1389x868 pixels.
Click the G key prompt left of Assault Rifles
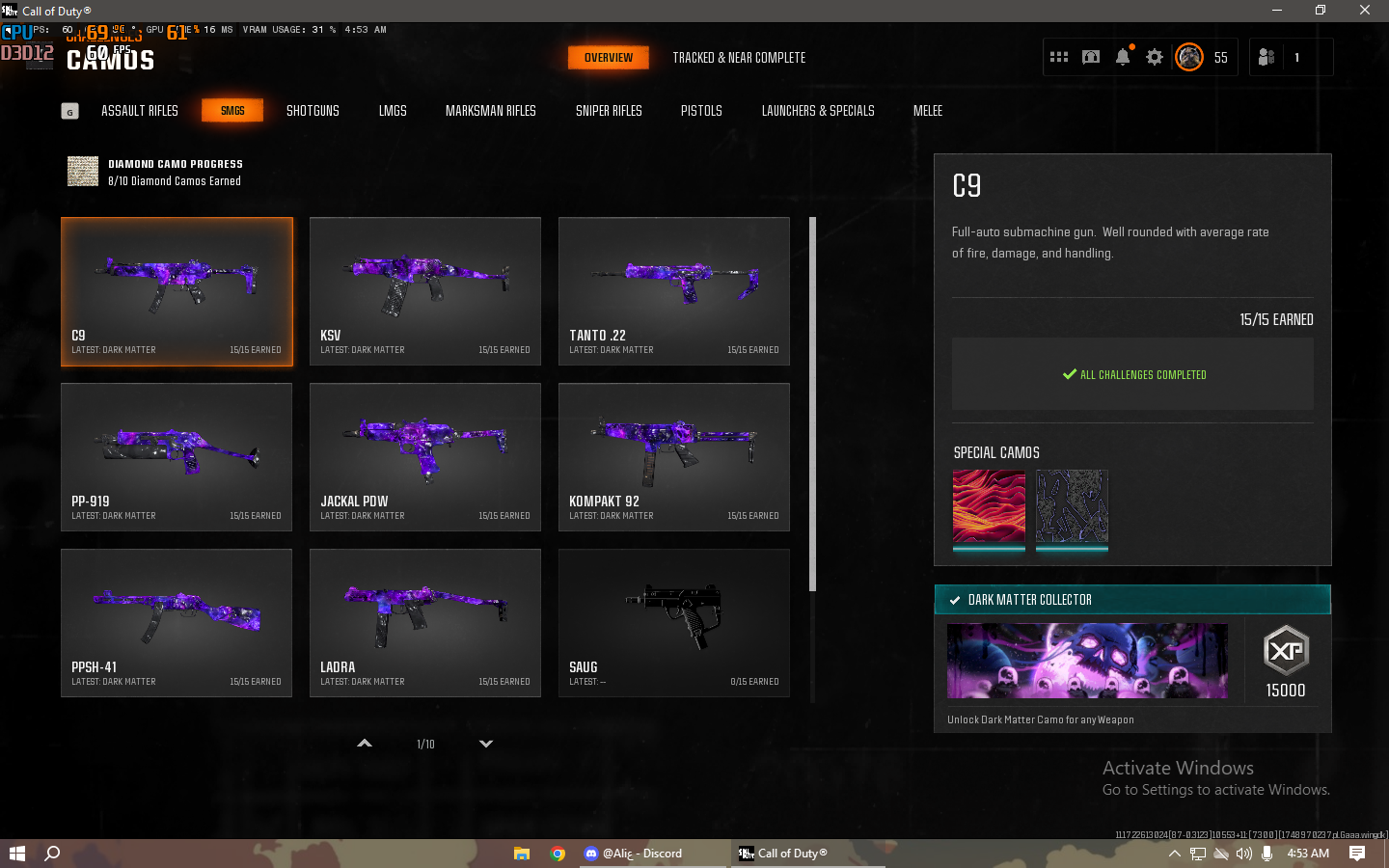69,111
